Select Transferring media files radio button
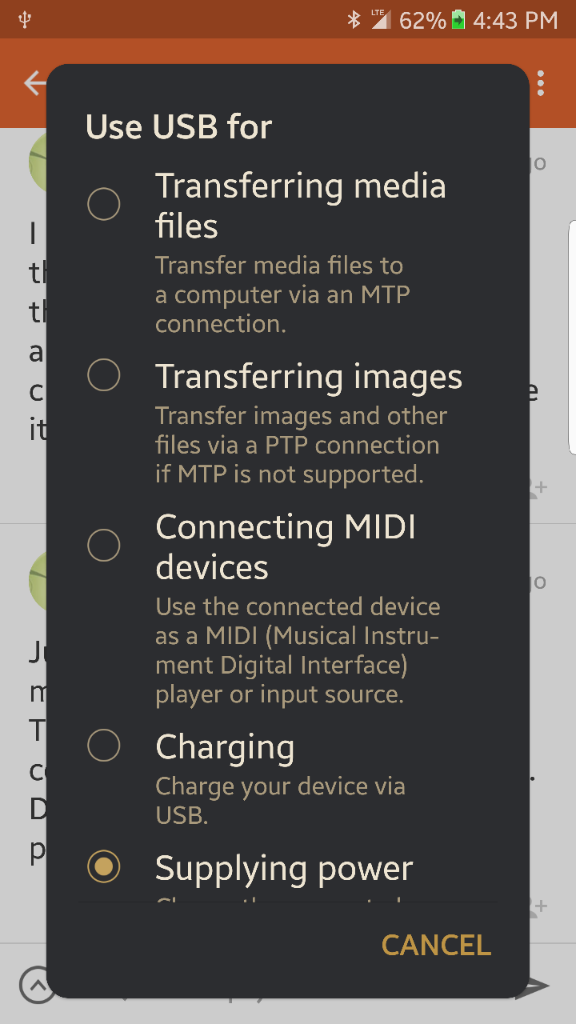Image resolution: width=576 pixels, height=1024 pixels. click(x=104, y=204)
